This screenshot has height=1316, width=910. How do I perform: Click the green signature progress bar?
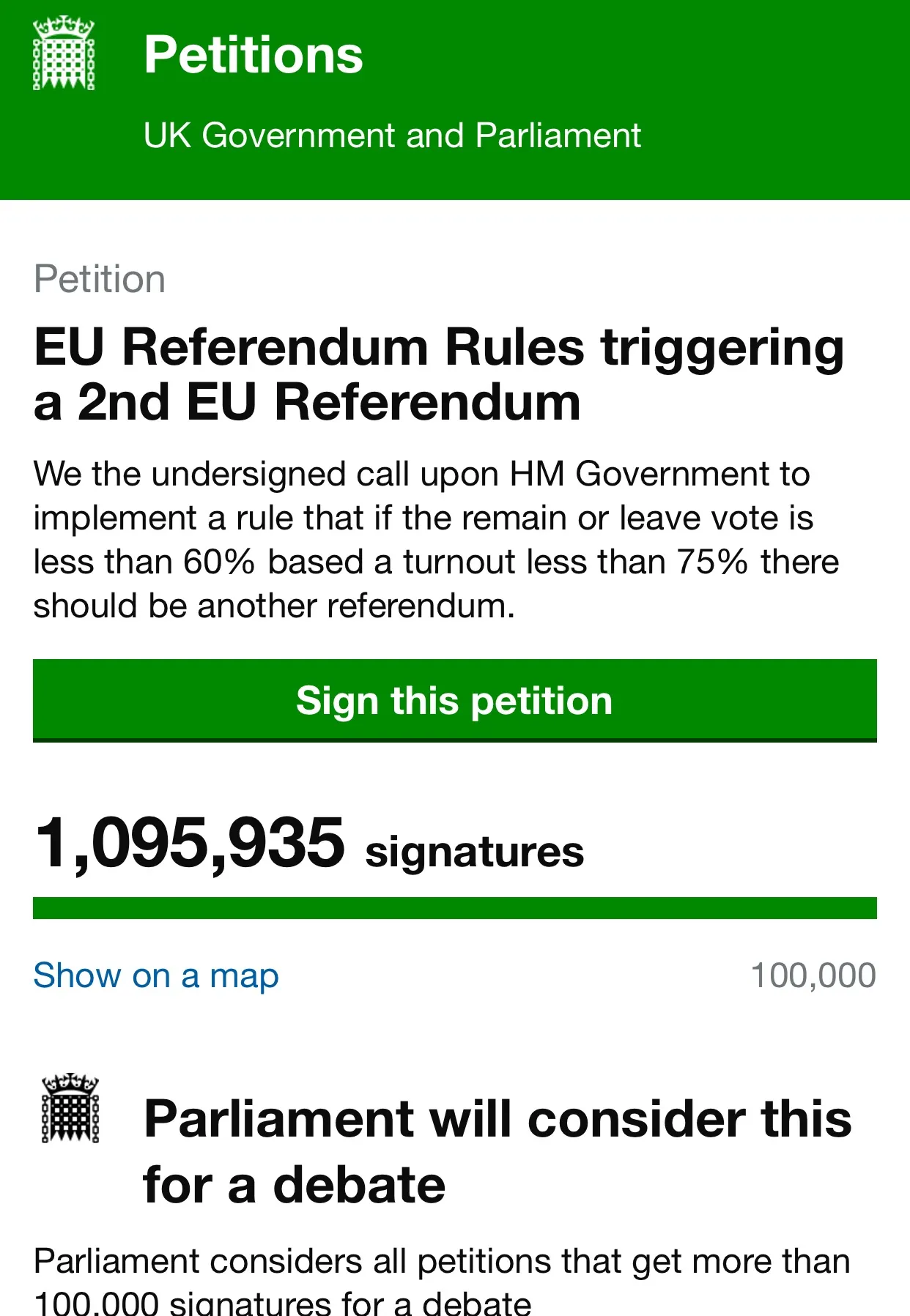click(x=454, y=908)
